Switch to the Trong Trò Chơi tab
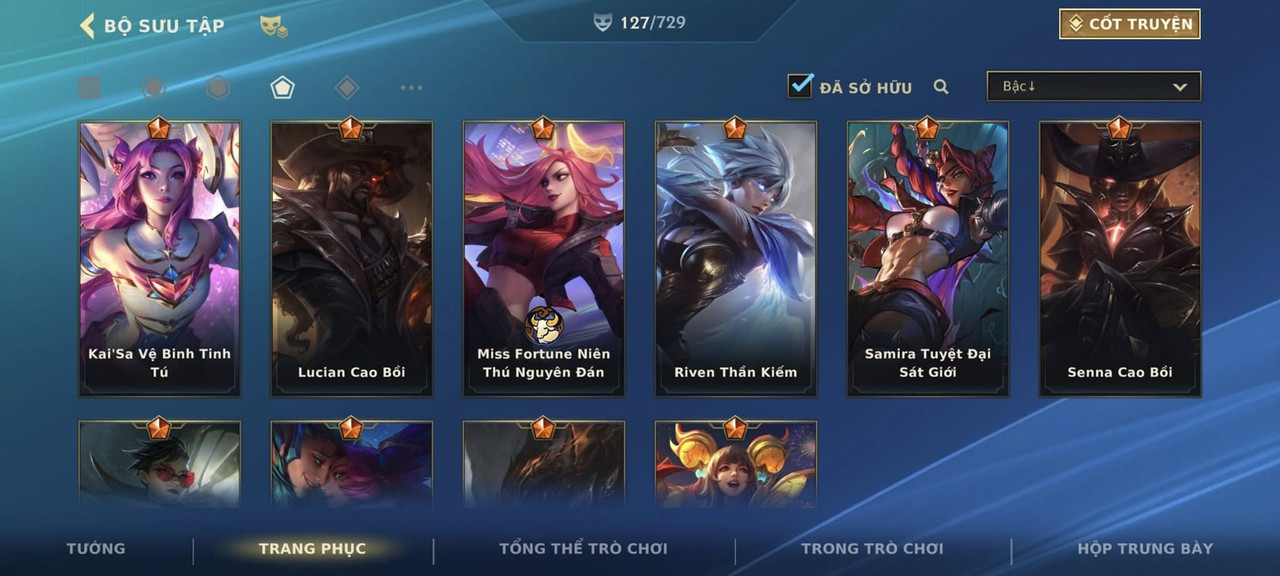Viewport: 1280px width, 576px height. pos(872,548)
